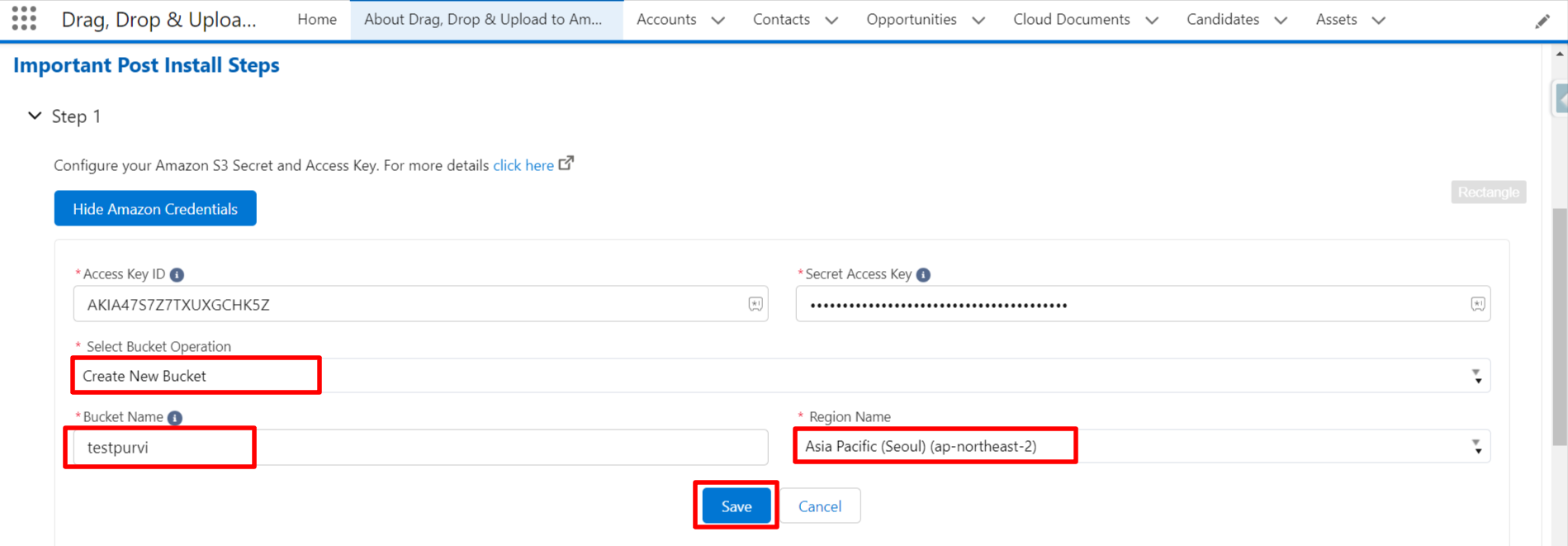Click into the Access Key ID field
The image size is (1568, 546).
tap(420, 304)
